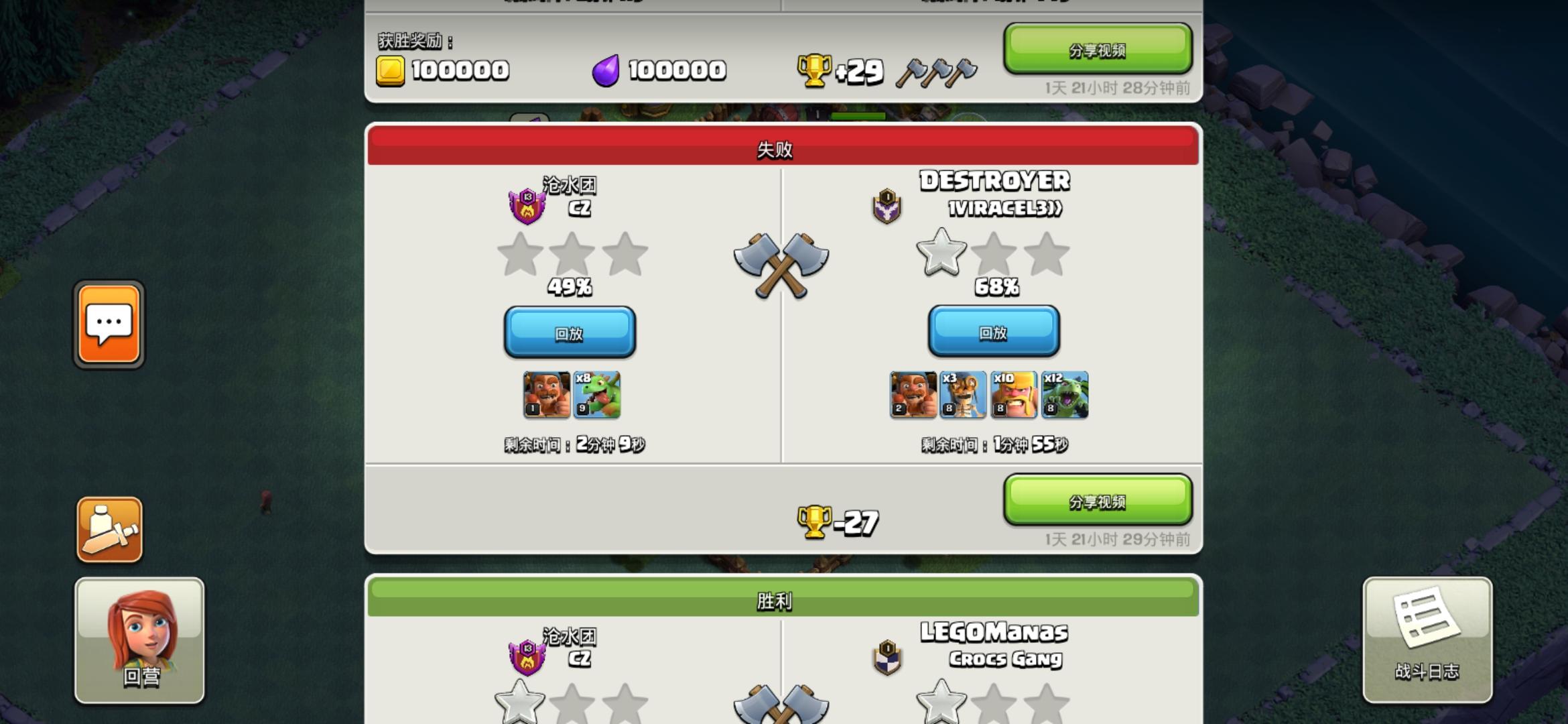The image size is (1568, 724).
Task: Watch replay under 49% attack
Action: (570, 333)
